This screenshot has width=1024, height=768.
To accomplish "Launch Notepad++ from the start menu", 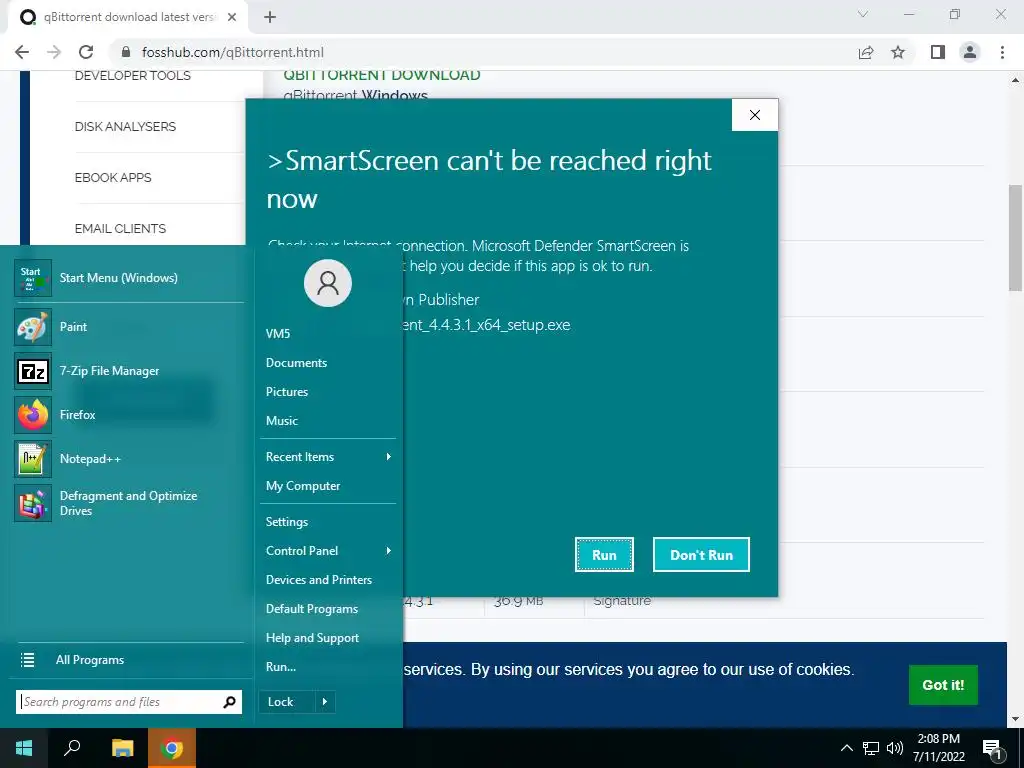I will click(x=129, y=458).
